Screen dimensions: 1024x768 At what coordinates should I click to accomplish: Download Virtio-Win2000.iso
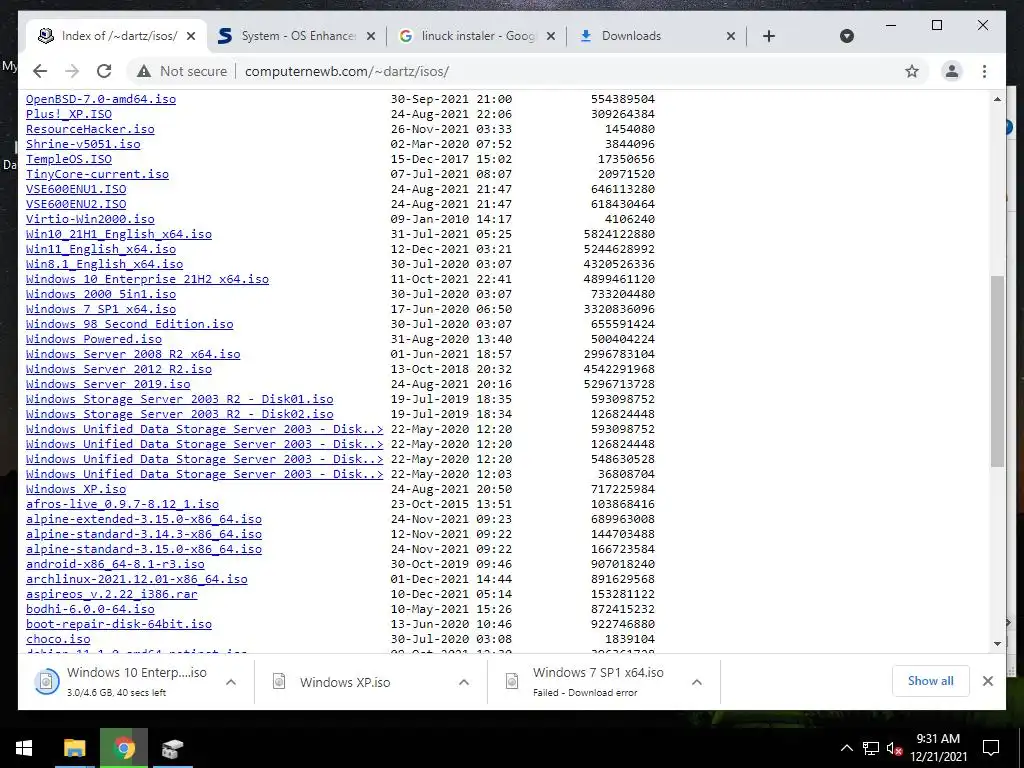coord(90,219)
